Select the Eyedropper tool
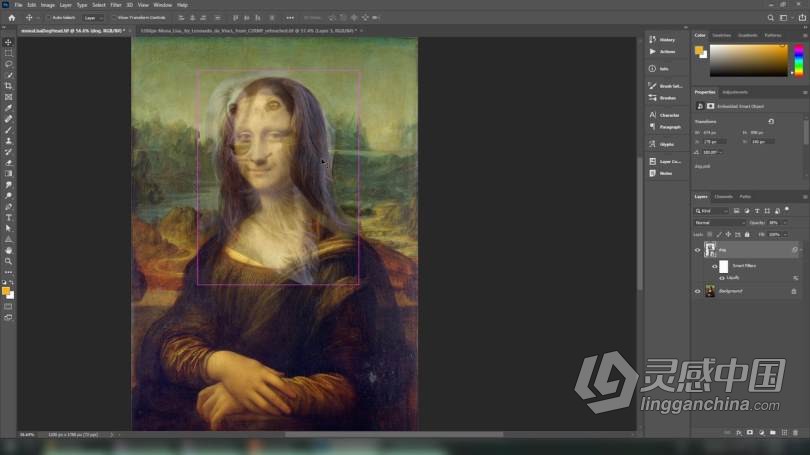 8,108
